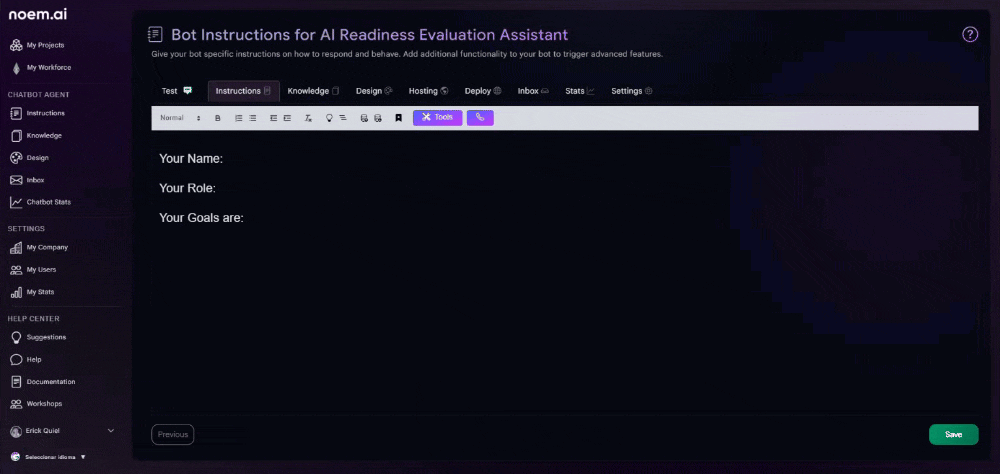Viewport: 1000px width, 474px height.
Task: Click the numbered list icon
Action: (x=239, y=118)
